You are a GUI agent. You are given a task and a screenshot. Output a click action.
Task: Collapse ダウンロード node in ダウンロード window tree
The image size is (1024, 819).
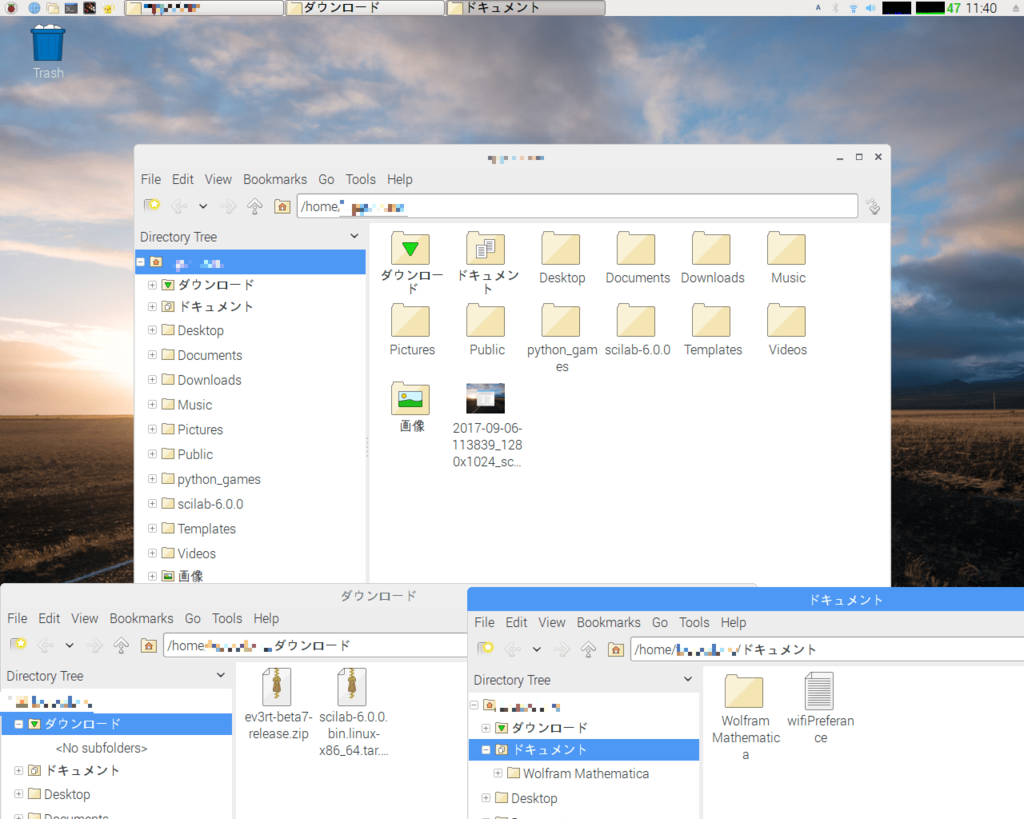[19, 724]
